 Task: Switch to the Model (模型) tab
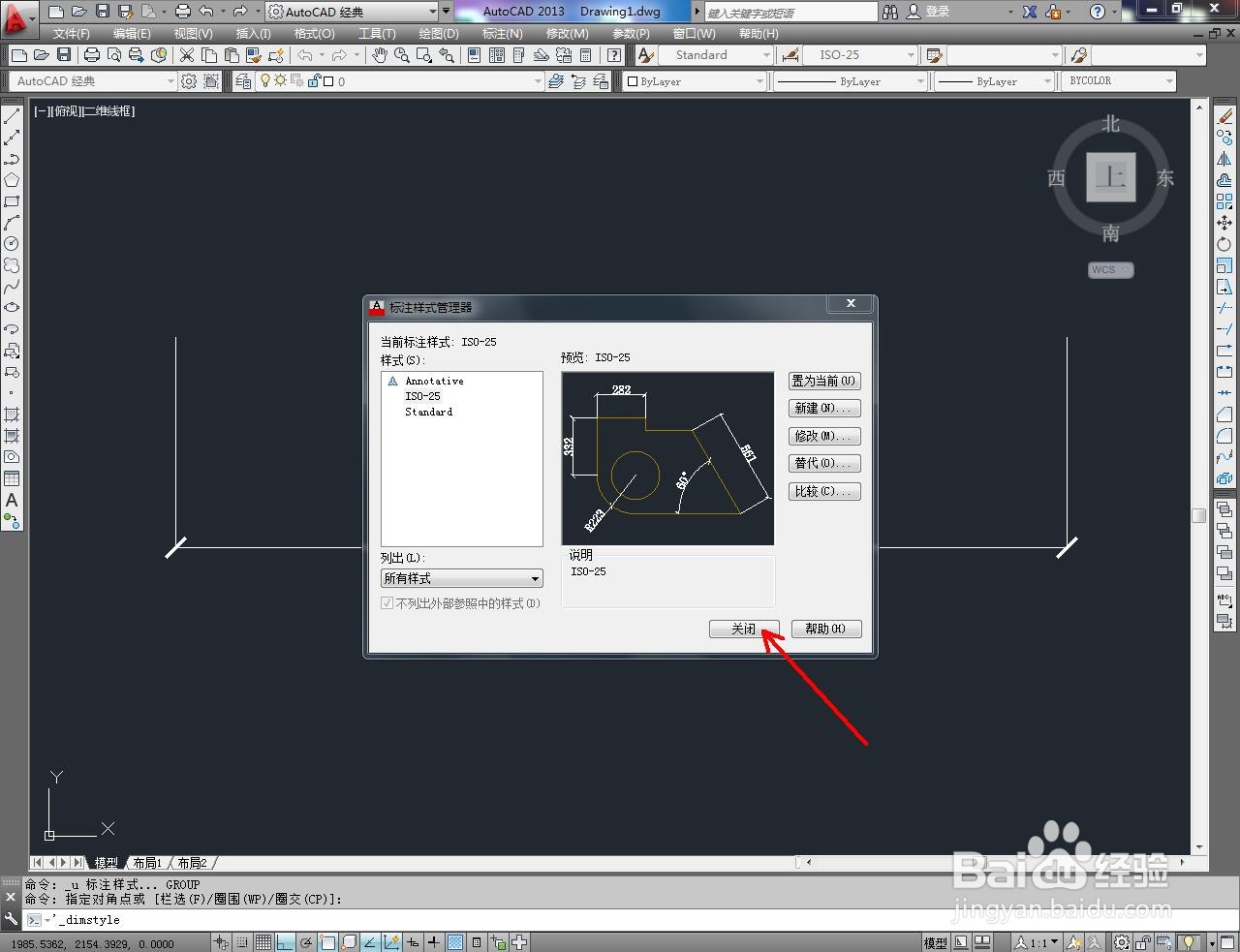tap(106, 863)
